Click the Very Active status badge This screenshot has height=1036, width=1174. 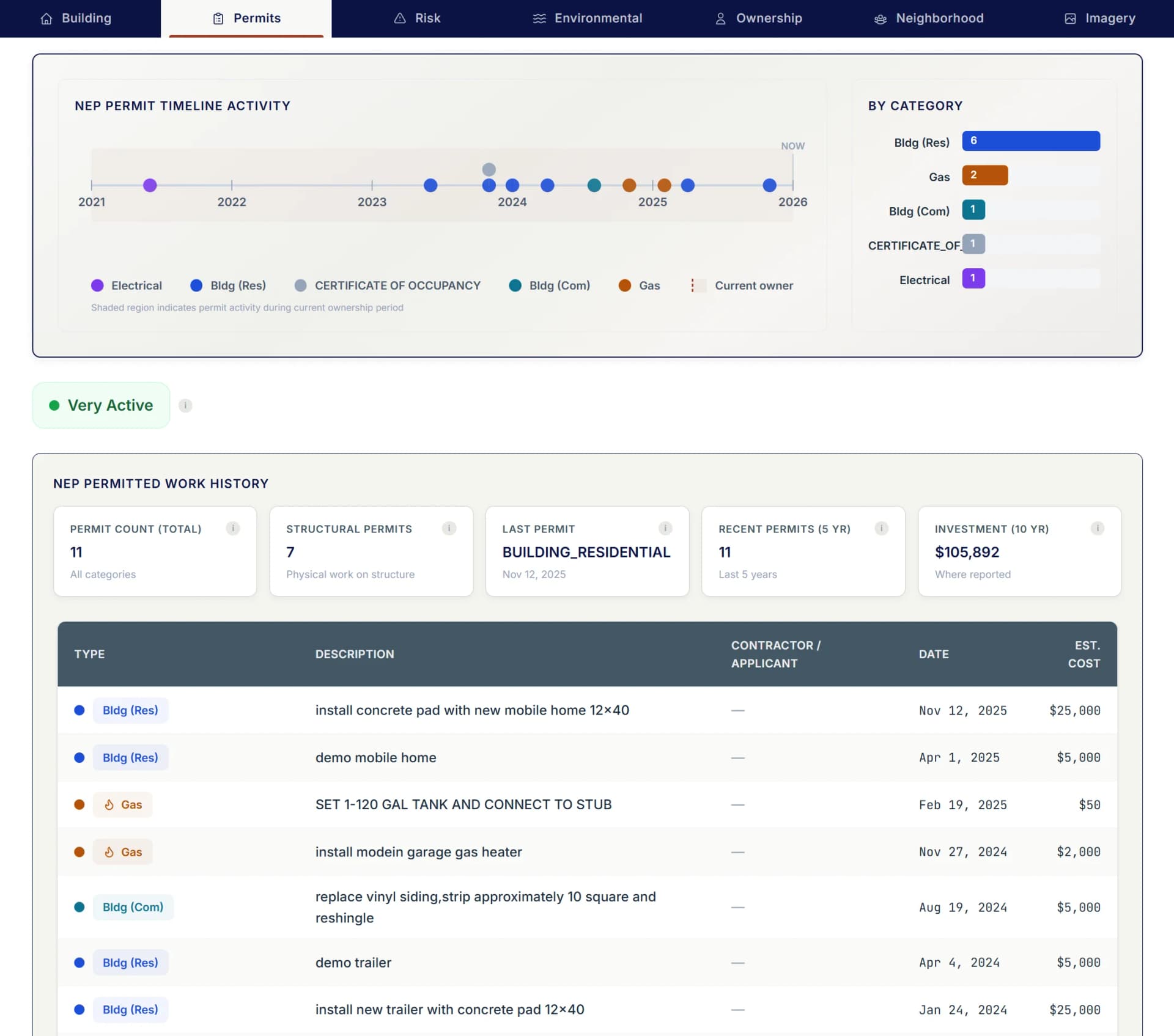click(x=101, y=405)
